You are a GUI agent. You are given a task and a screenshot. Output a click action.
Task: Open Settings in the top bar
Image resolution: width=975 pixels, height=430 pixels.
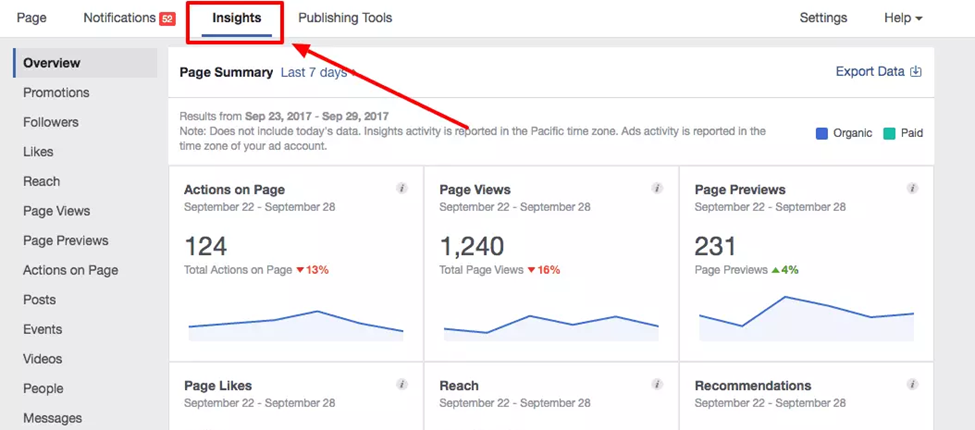823,18
